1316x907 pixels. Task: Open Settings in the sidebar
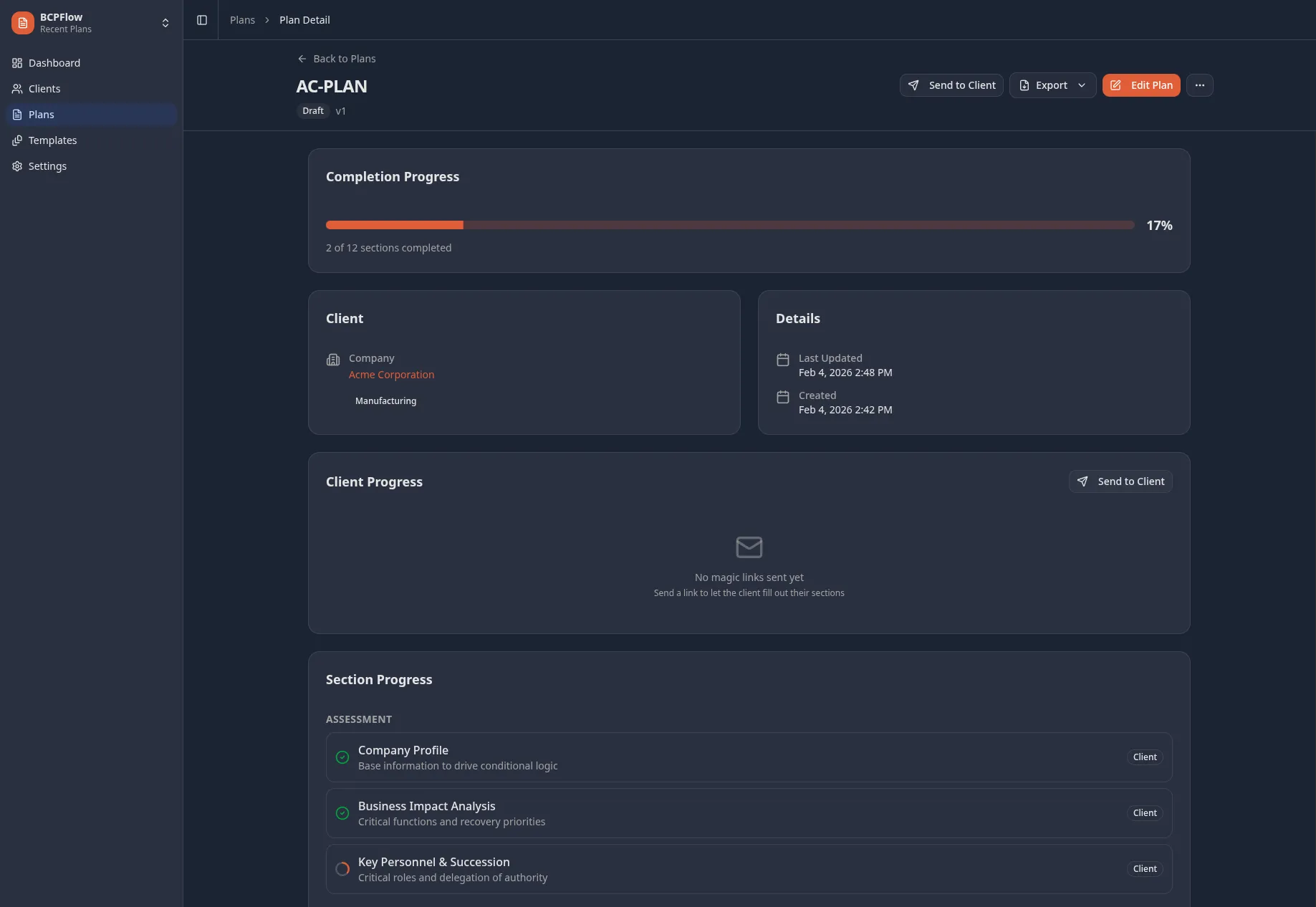(91, 166)
